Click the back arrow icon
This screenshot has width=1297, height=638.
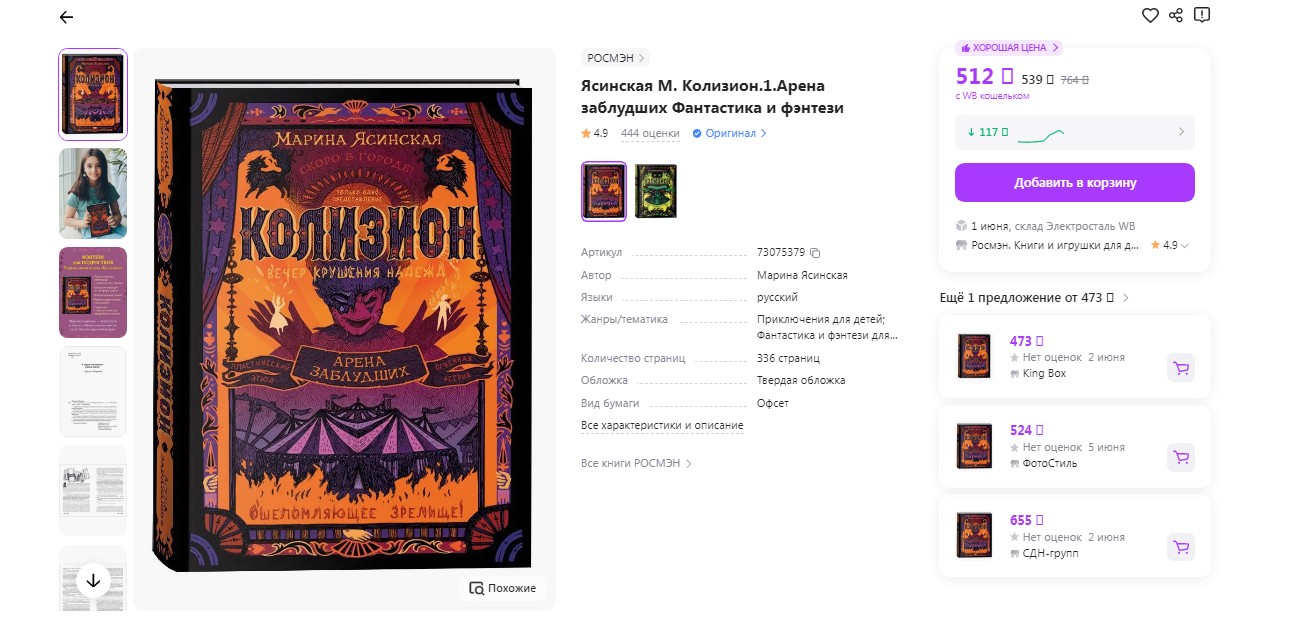pyautogui.click(x=66, y=17)
